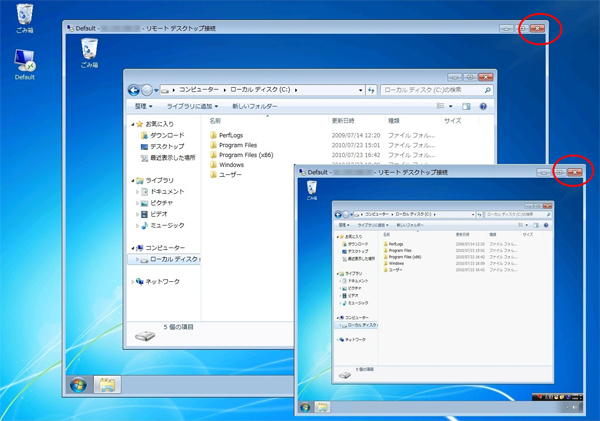Select ピクチャ in the large Explorer sidebar
The width and height of the screenshot is (600, 421).
(x=157, y=203)
